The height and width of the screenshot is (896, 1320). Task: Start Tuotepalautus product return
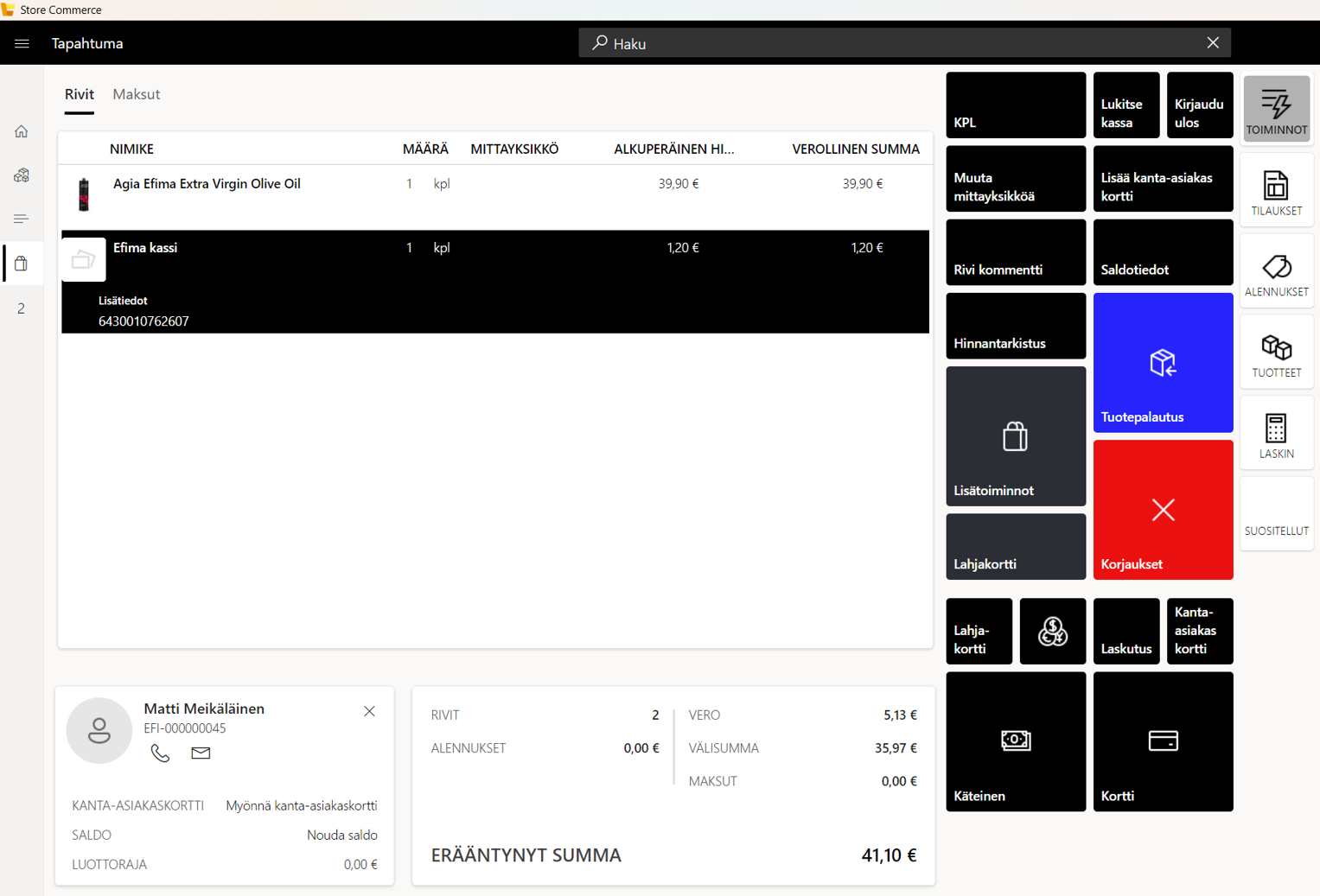click(x=1163, y=362)
